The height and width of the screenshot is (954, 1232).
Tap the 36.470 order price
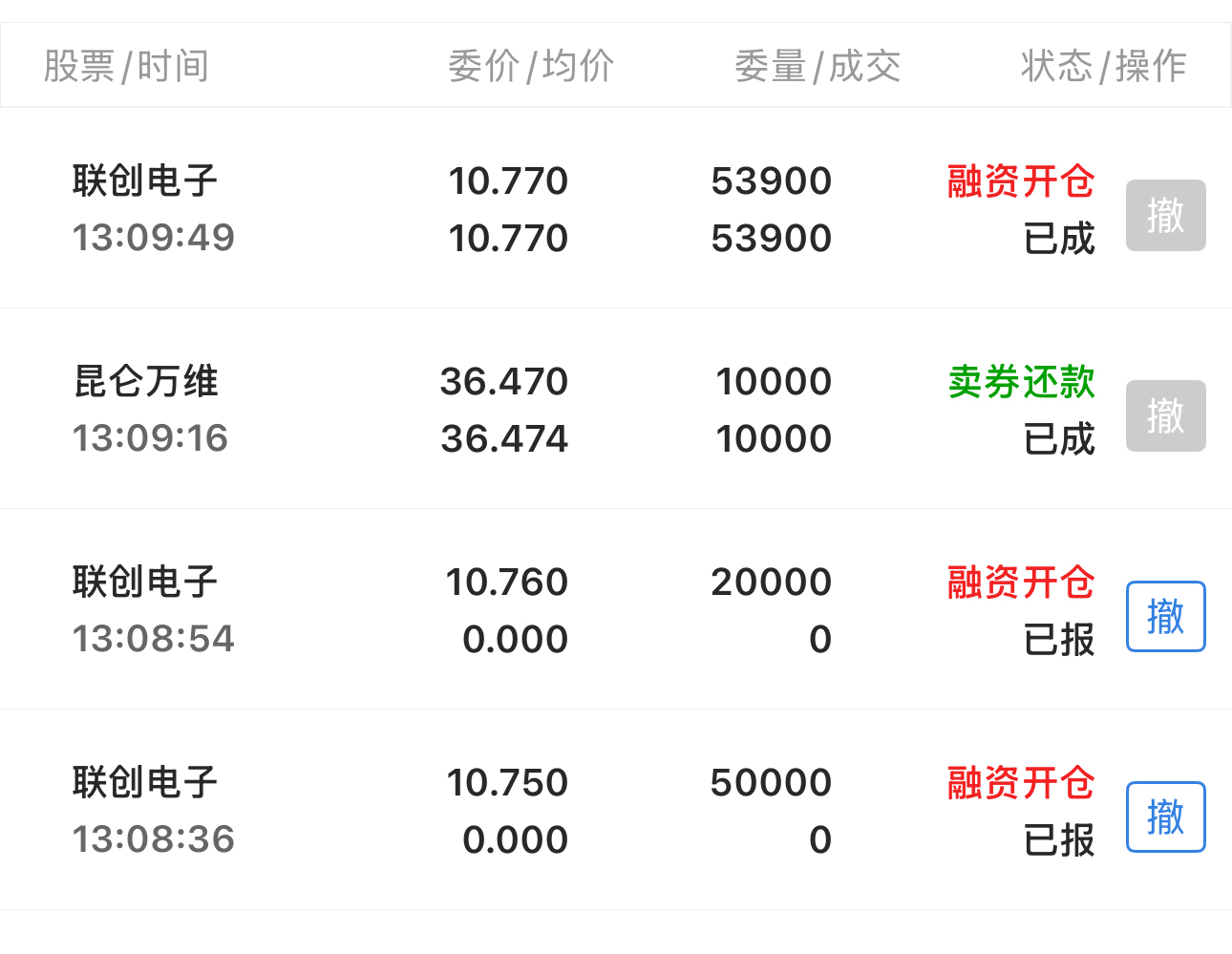(504, 381)
